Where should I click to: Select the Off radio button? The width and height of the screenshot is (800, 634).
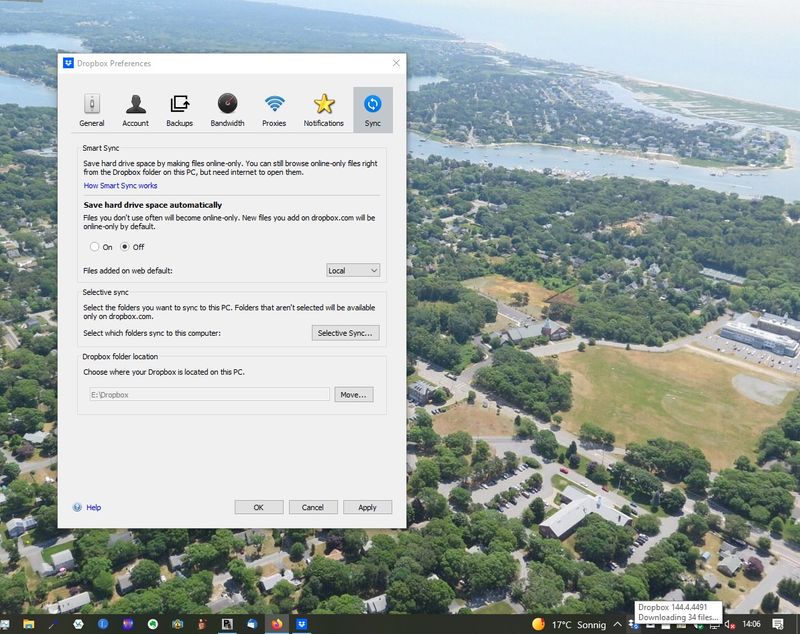tap(124, 247)
